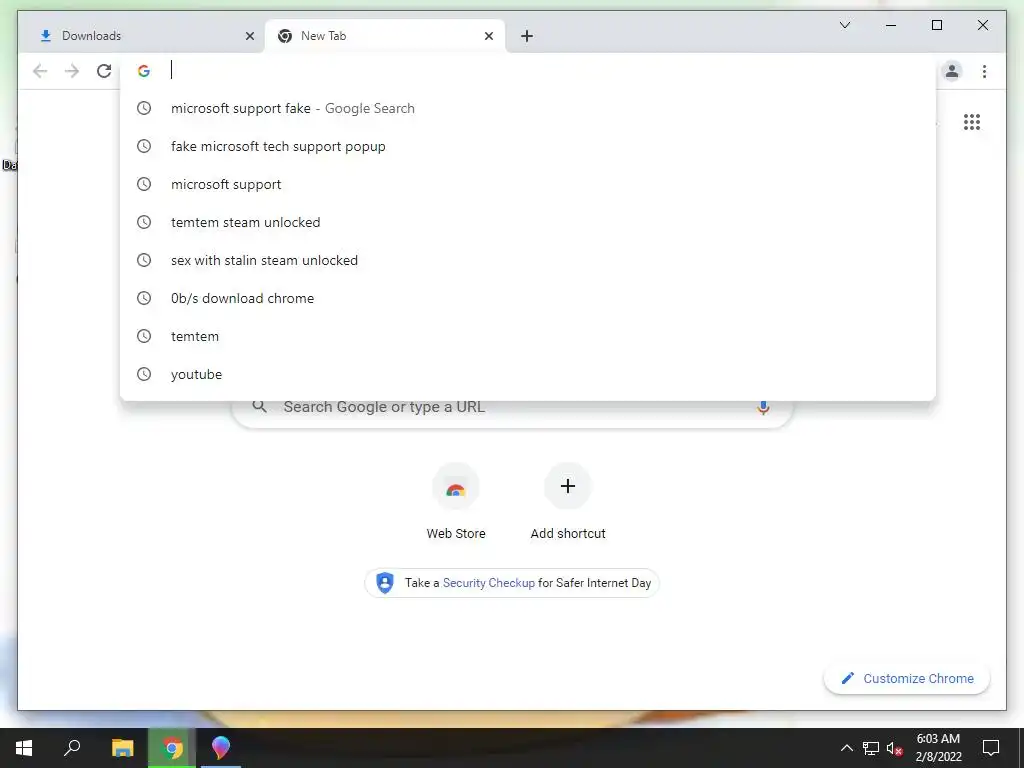Open a new tab with plus button

click(x=527, y=36)
